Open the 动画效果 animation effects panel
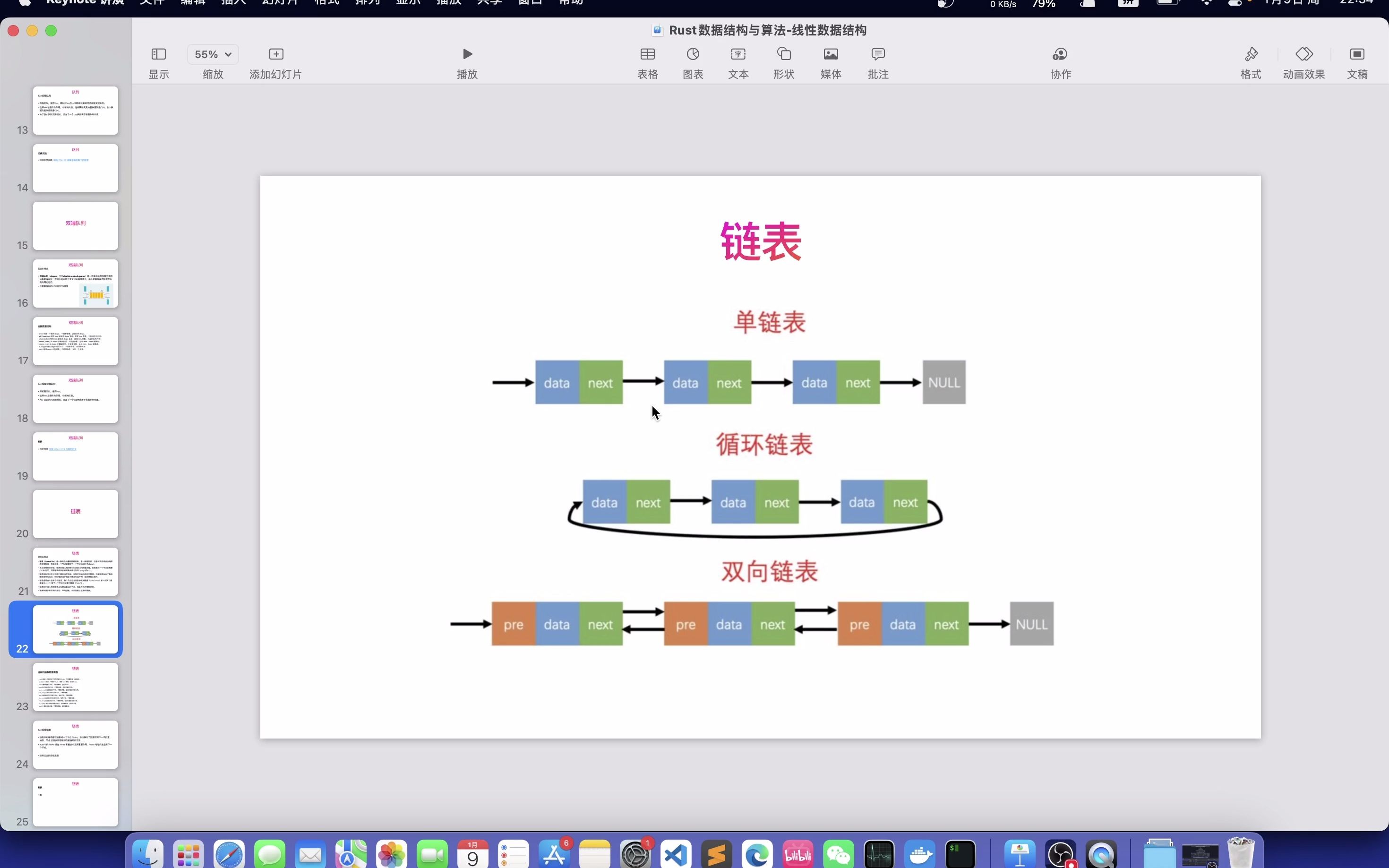This screenshot has width=1389, height=868. [1303, 61]
